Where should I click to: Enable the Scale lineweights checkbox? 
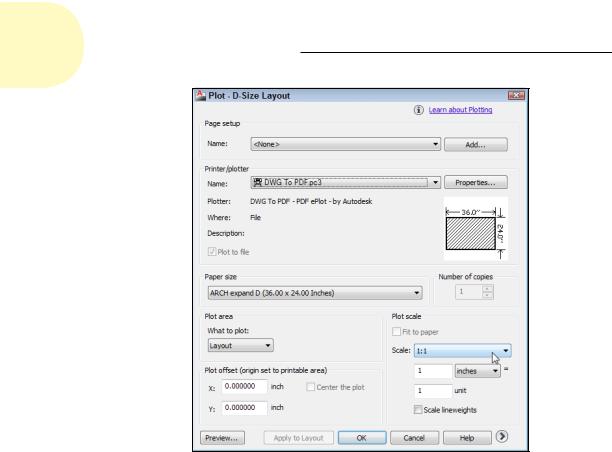pos(418,409)
